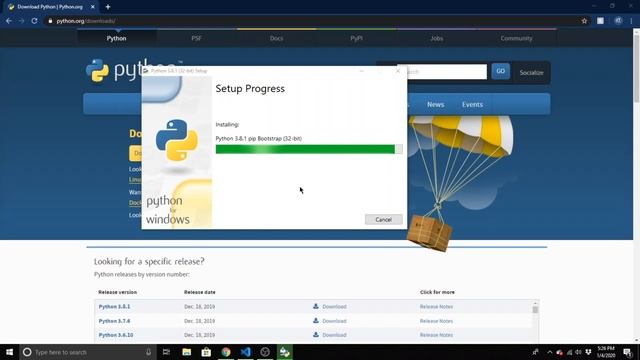The image size is (640, 360).
Task: Switch to Chrome in the taskbar
Action: coord(226,352)
